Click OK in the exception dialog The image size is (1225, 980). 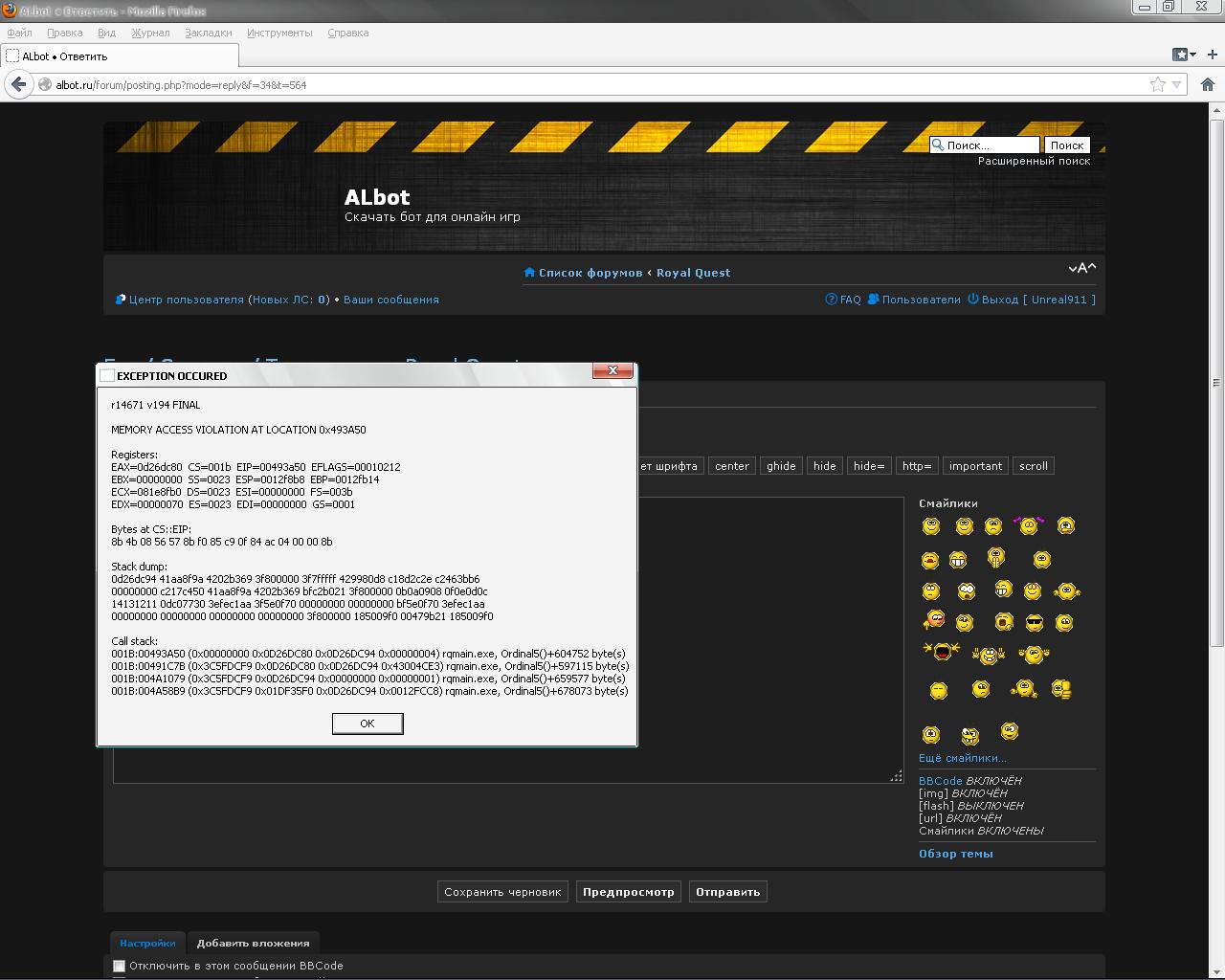coord(367,724)
